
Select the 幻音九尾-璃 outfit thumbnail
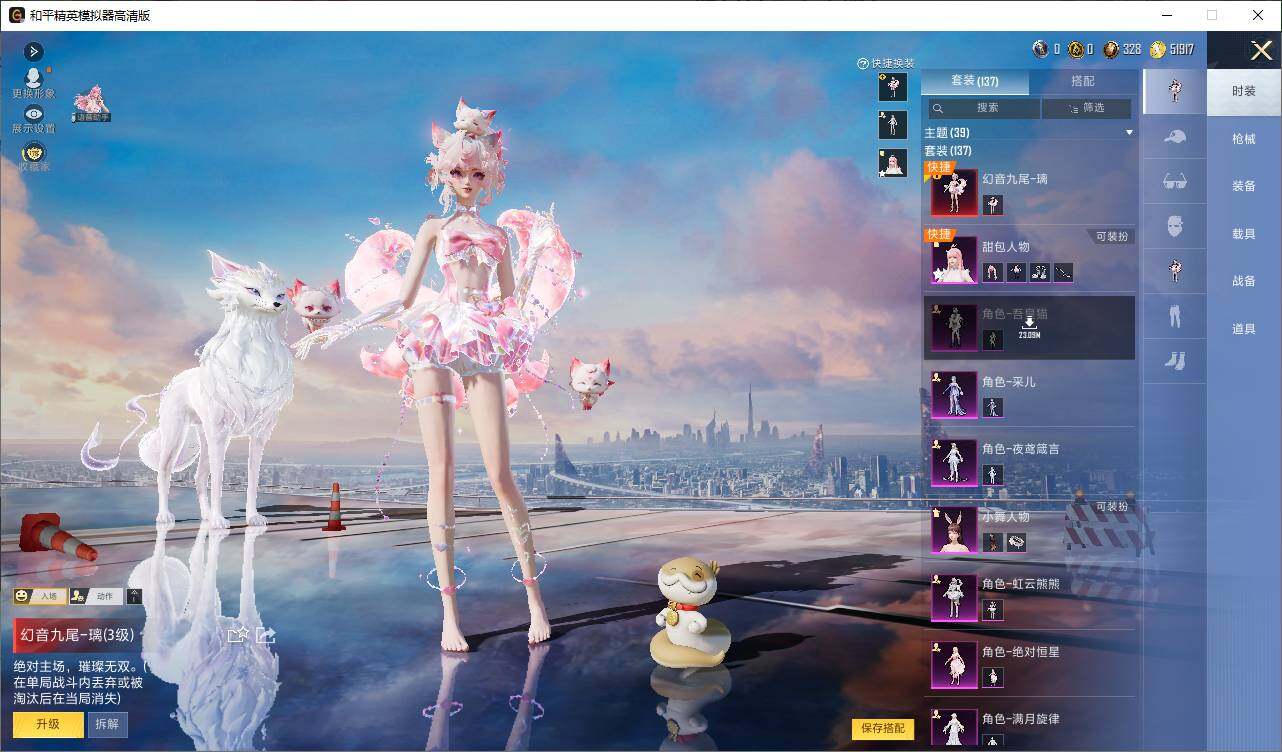(954, 192)
